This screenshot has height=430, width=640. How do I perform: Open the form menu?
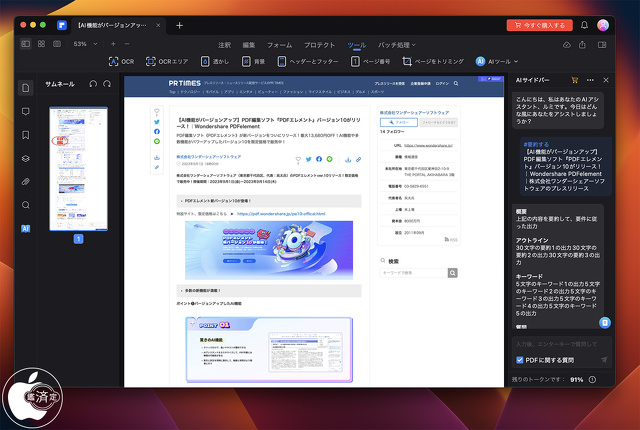(x=280, y=45)
